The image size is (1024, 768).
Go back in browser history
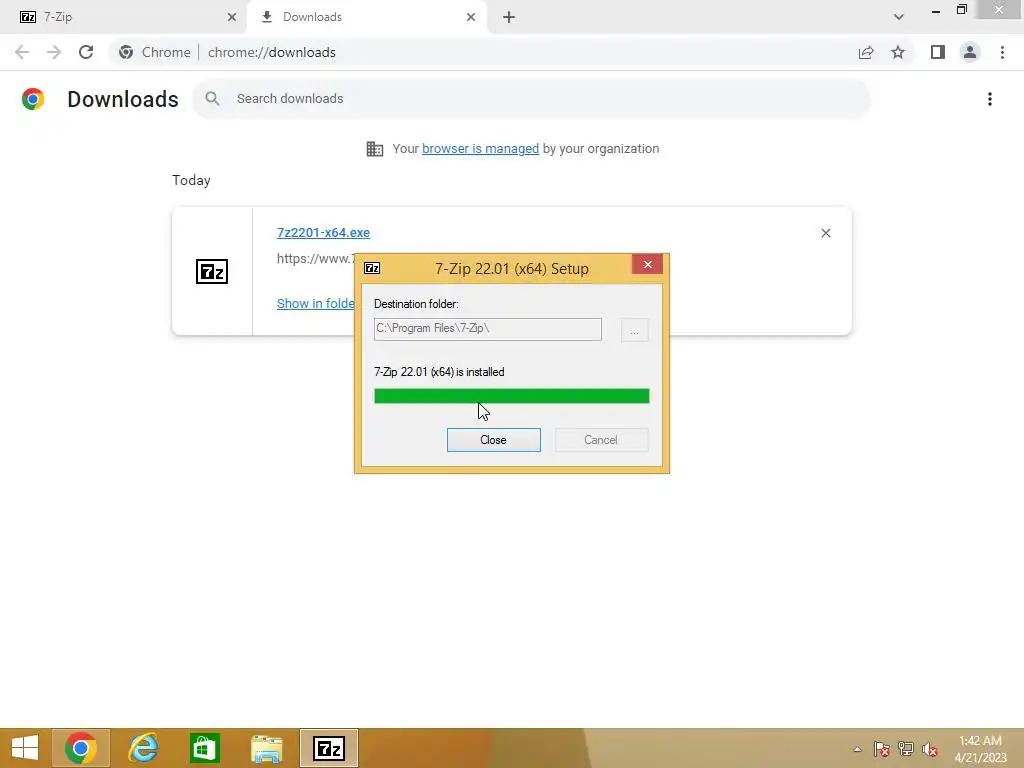coord(22,52)
